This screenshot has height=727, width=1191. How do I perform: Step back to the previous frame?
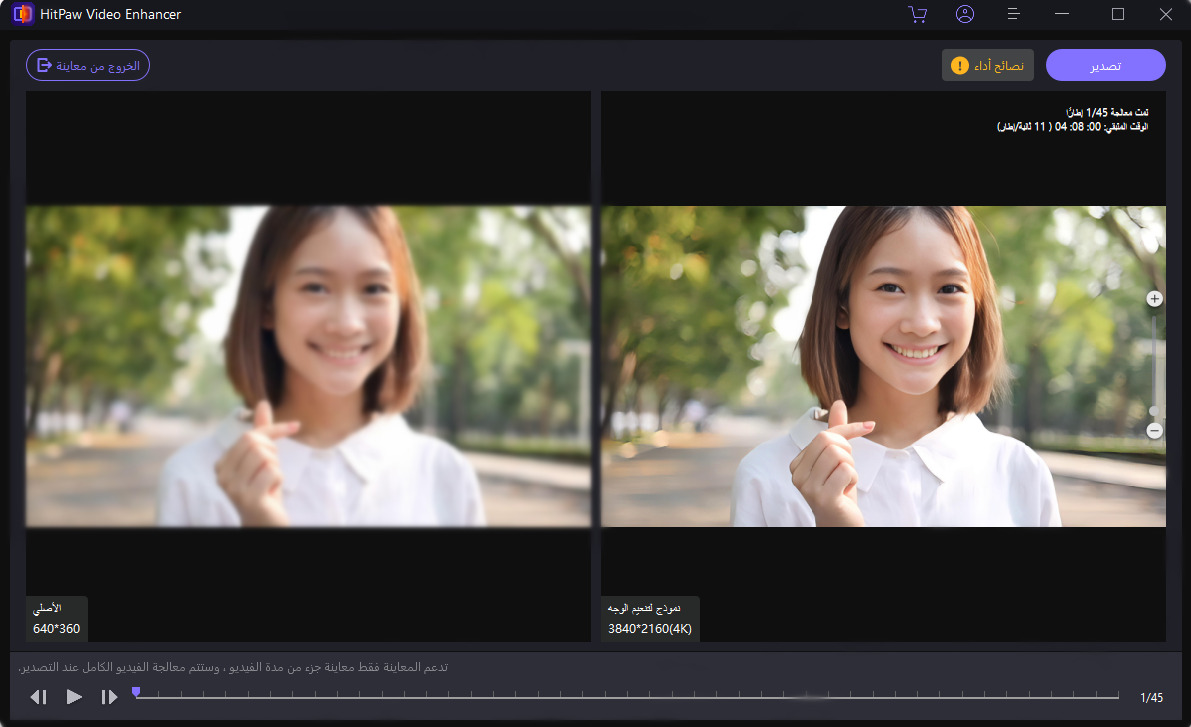click(39, 697)
